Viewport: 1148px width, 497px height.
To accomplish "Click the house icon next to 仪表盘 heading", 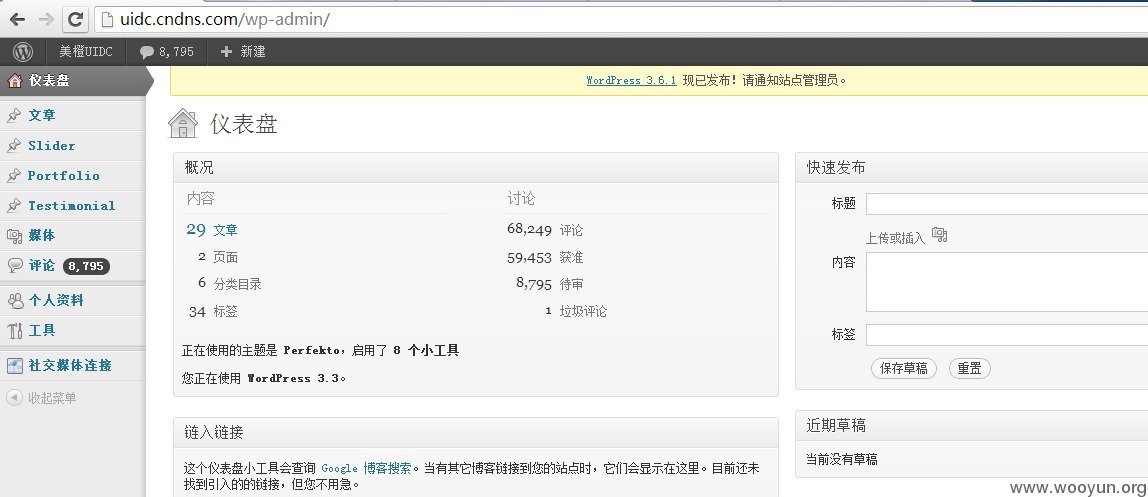I will [183, 124].
